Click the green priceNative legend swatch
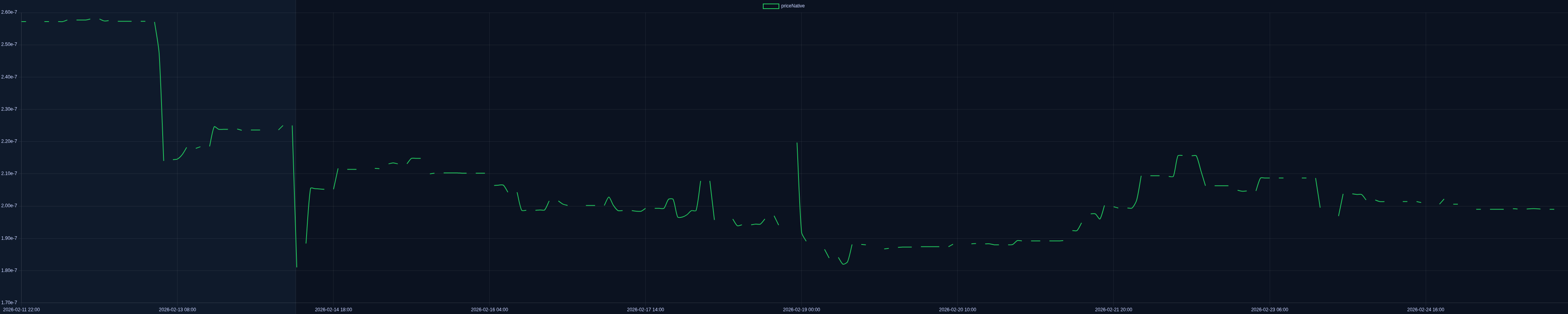 (x=771, y=6)
